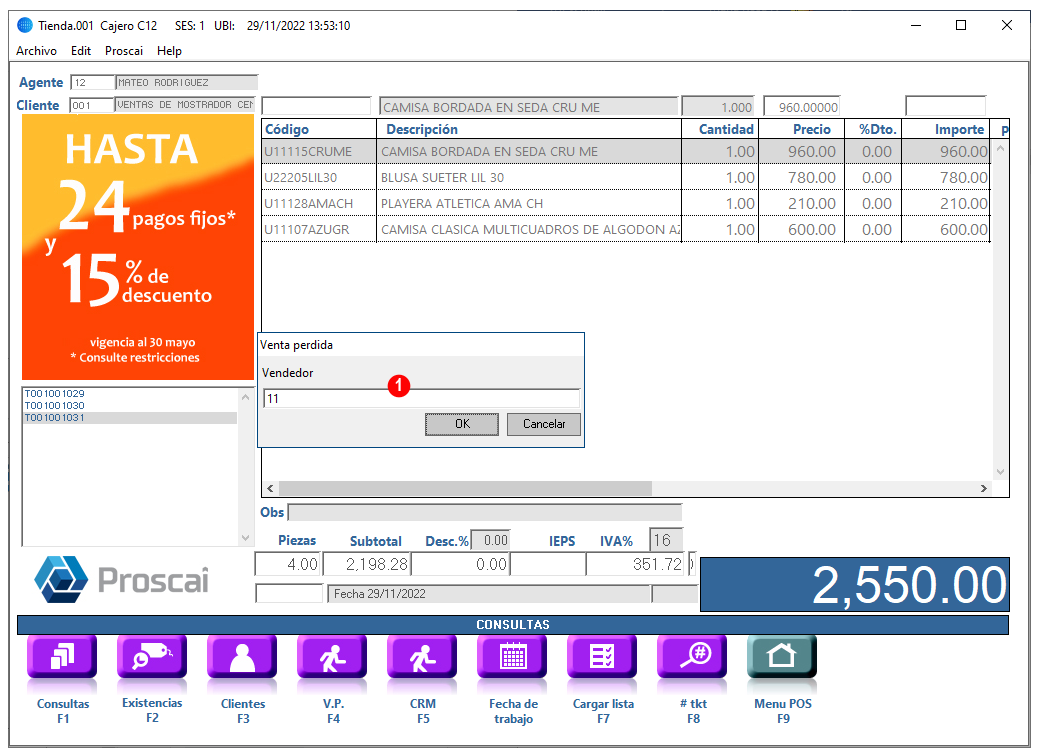1038x755 pixels.
Task: Click the empty product code entry field
Action: pos(316,106)
